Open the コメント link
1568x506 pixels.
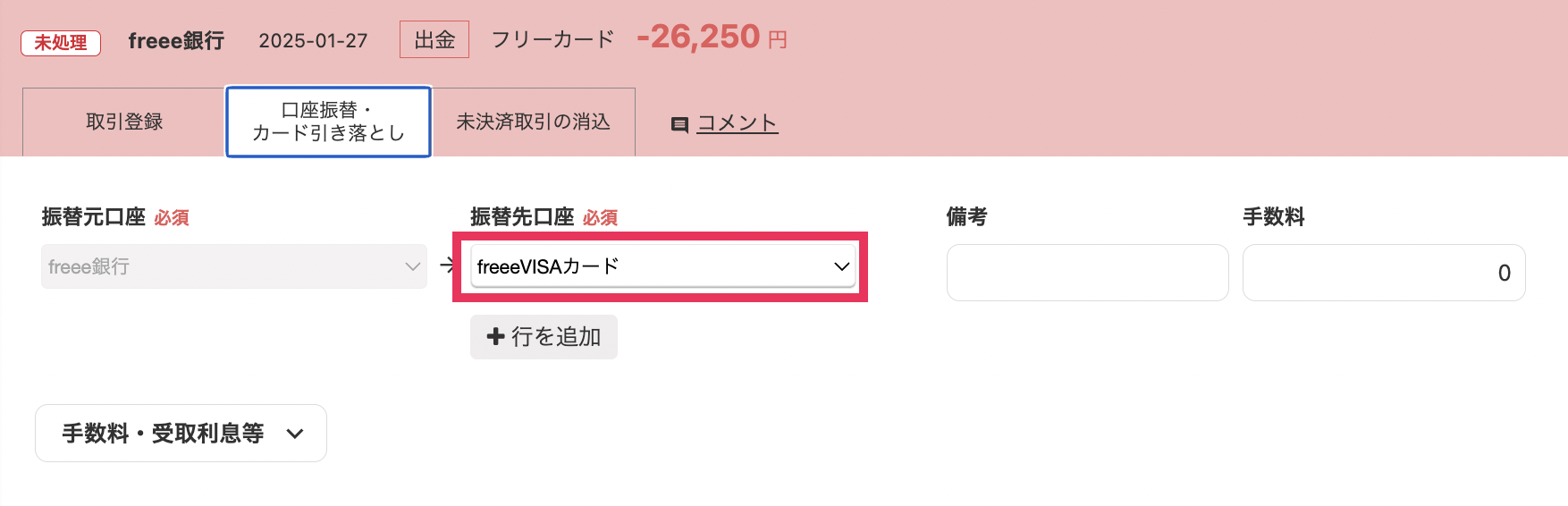pyautogui.click(x=737, y=123)
